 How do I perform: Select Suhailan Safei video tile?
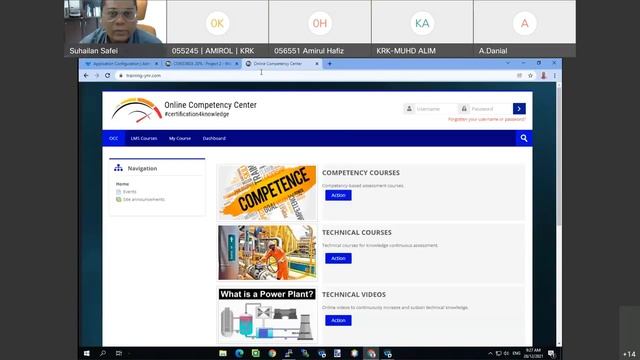pyautogui.click(x=115, y=29)
